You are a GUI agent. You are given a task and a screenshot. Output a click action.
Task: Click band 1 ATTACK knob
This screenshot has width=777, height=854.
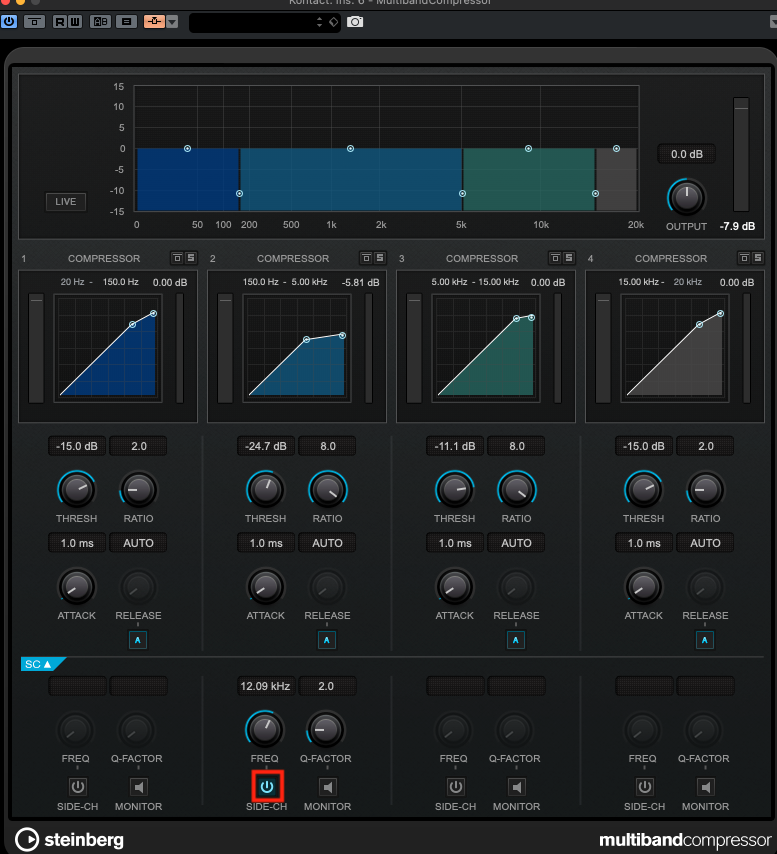[x=77, y=587]
